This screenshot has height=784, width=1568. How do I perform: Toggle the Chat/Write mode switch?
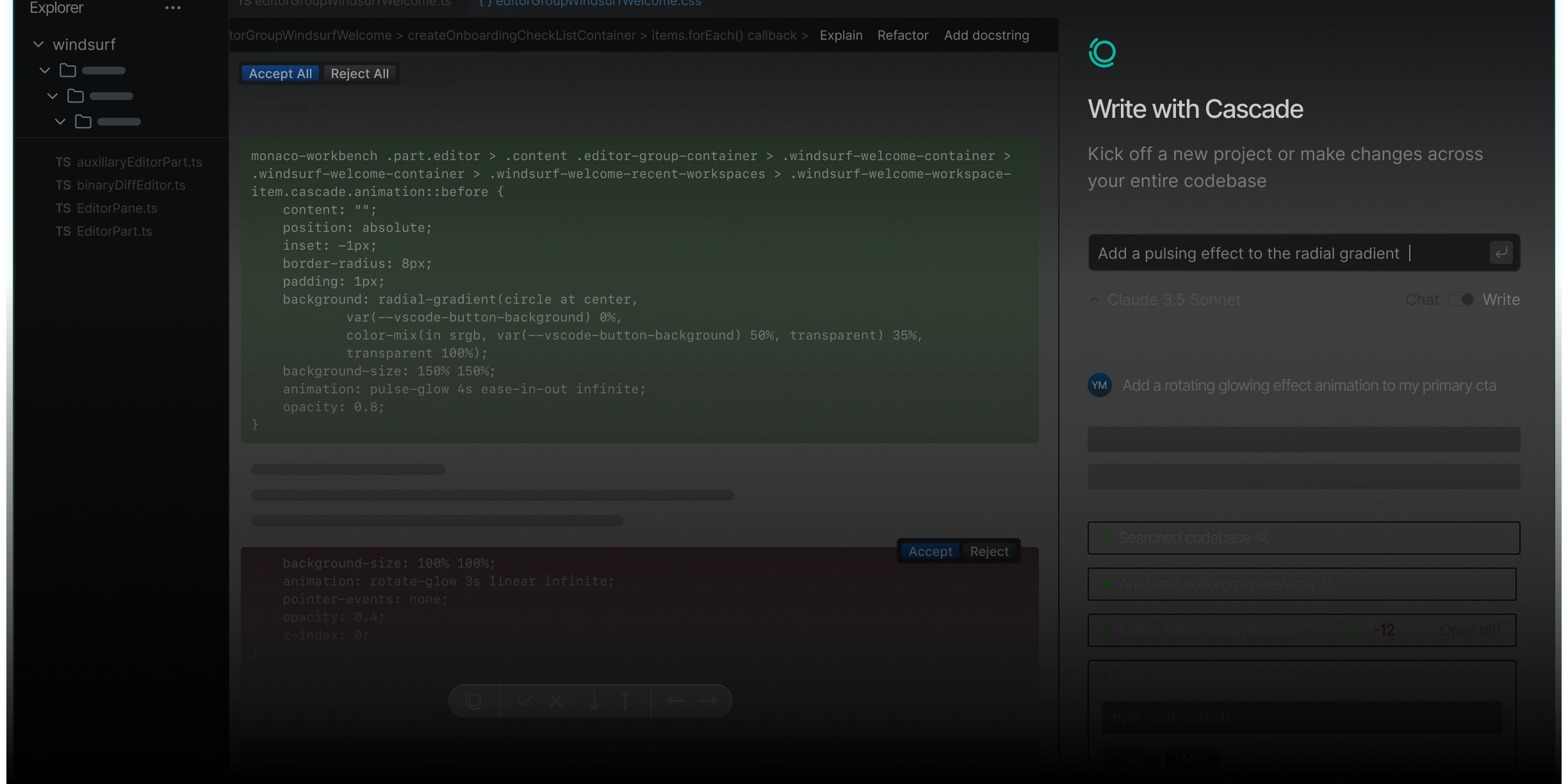1460,300
